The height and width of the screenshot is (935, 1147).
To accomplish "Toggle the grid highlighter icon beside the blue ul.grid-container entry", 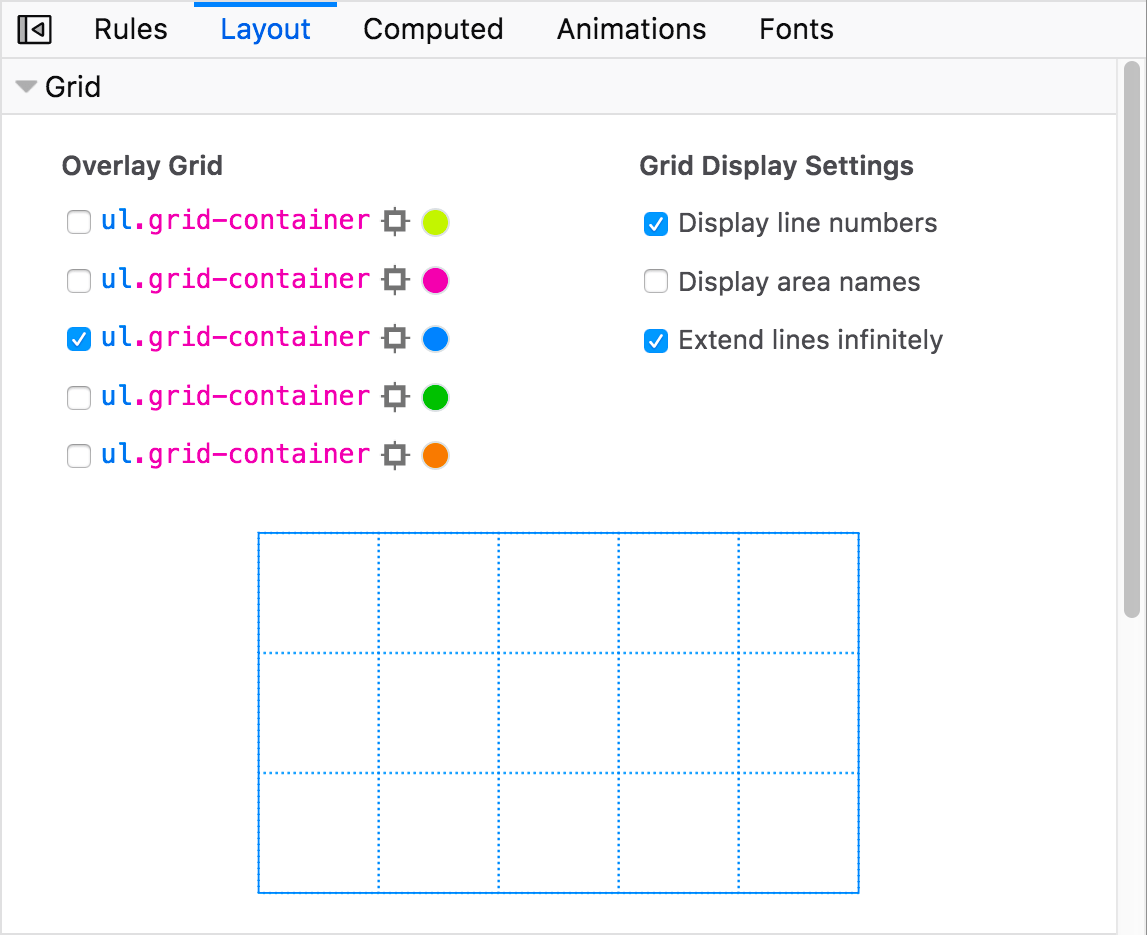I will coord(395,338).
